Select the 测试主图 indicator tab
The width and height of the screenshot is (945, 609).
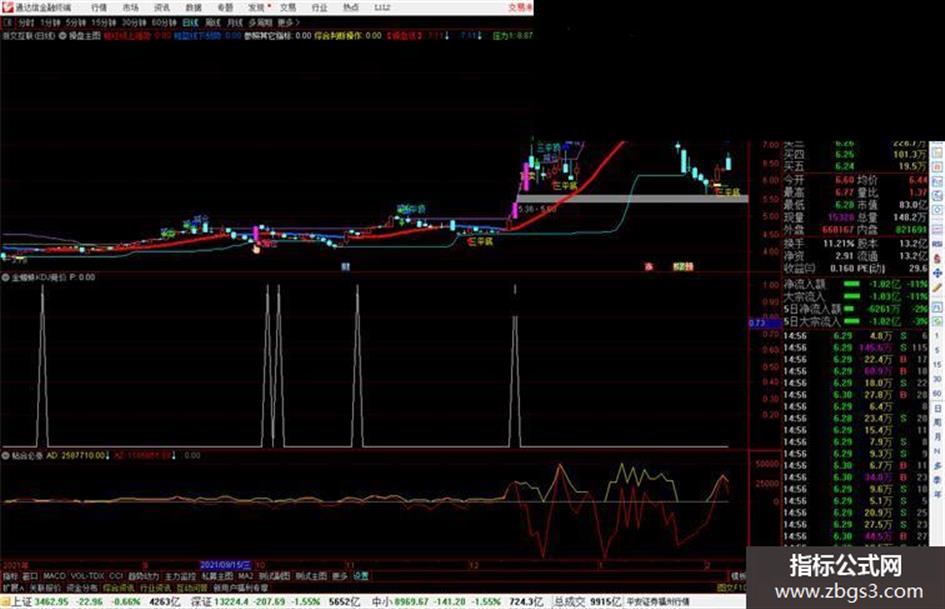311,576
